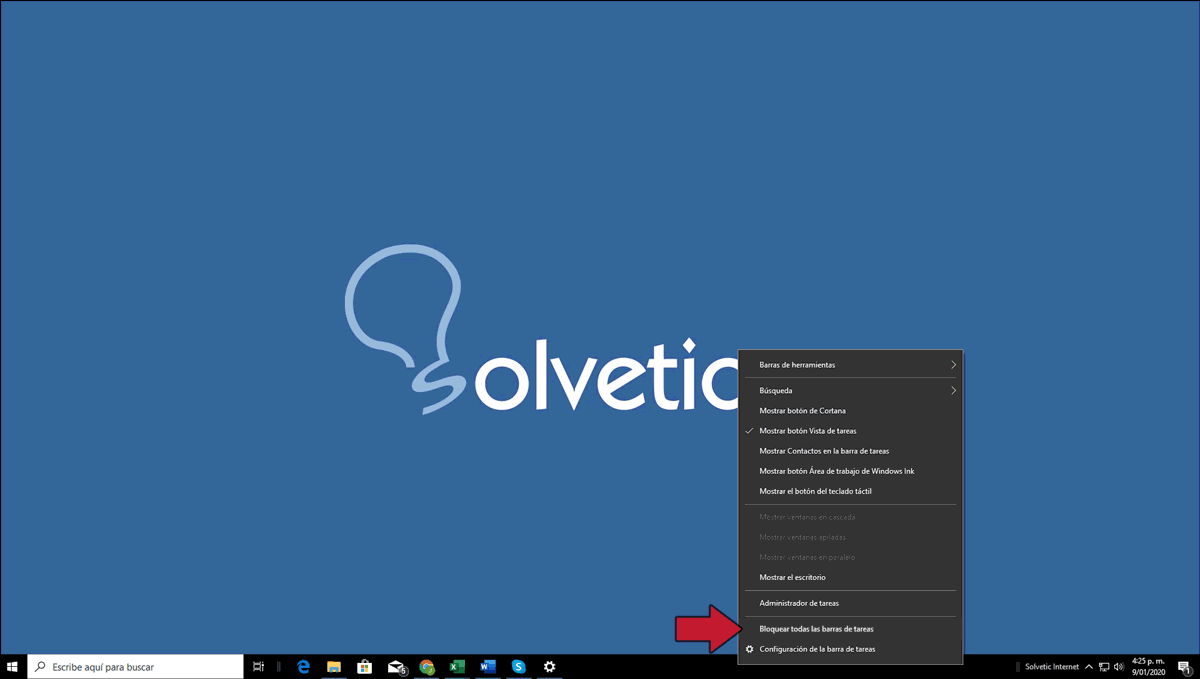Screen dimensions: 1200x679
Task: Launch Google Chrome from the taskbar
Action: pos(427,666)
